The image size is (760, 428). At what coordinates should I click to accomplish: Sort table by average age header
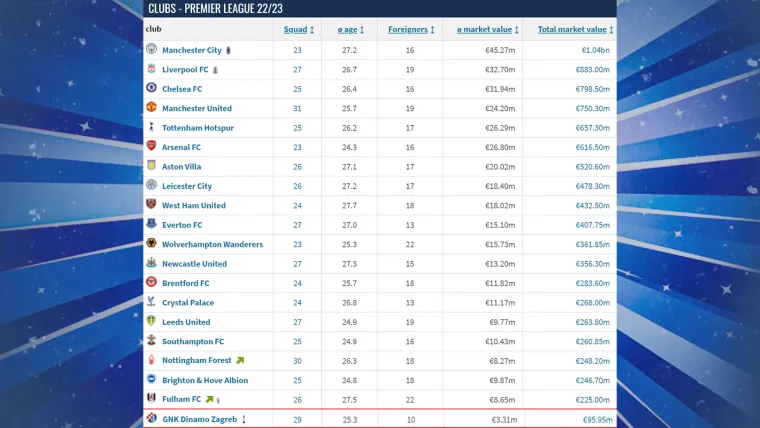point(350,29)
